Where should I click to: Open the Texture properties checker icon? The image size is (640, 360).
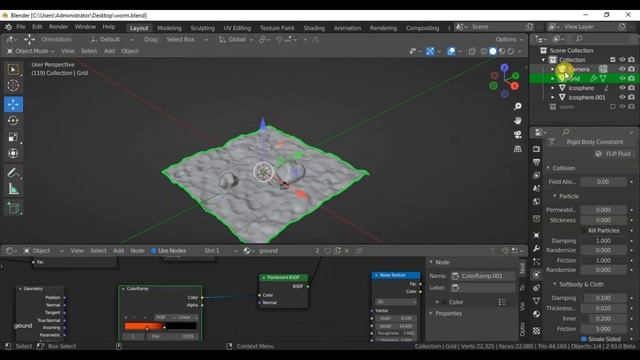(536, 331)
